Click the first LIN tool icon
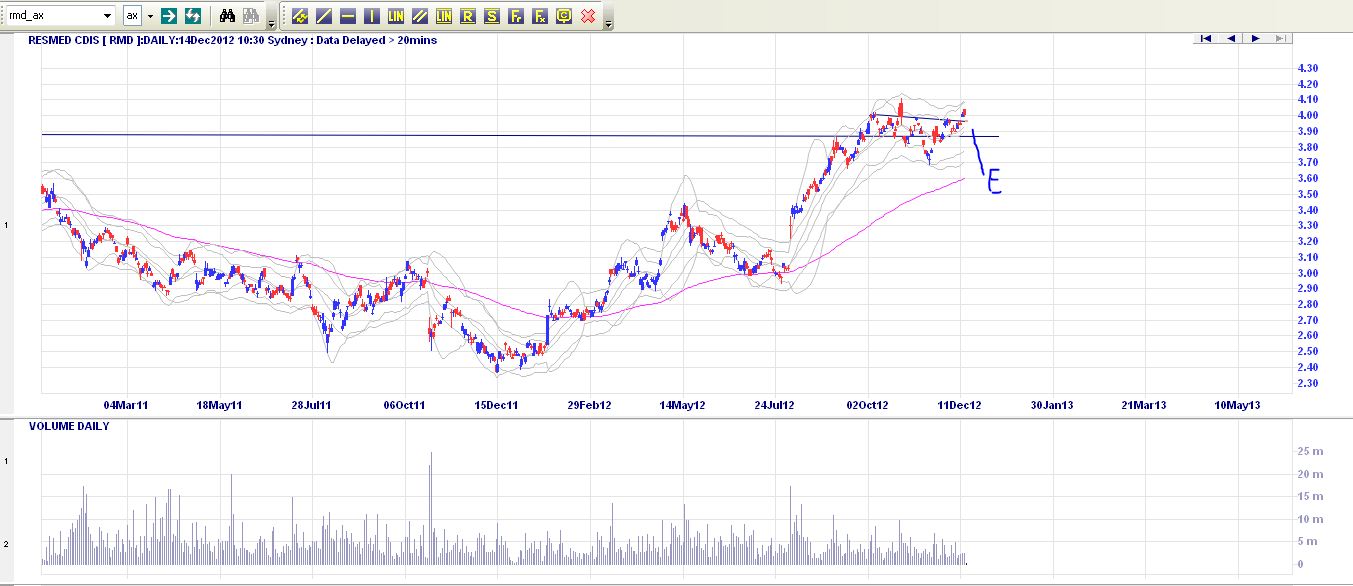Viewport: 1353px width, 586px height. click(396, 16)
